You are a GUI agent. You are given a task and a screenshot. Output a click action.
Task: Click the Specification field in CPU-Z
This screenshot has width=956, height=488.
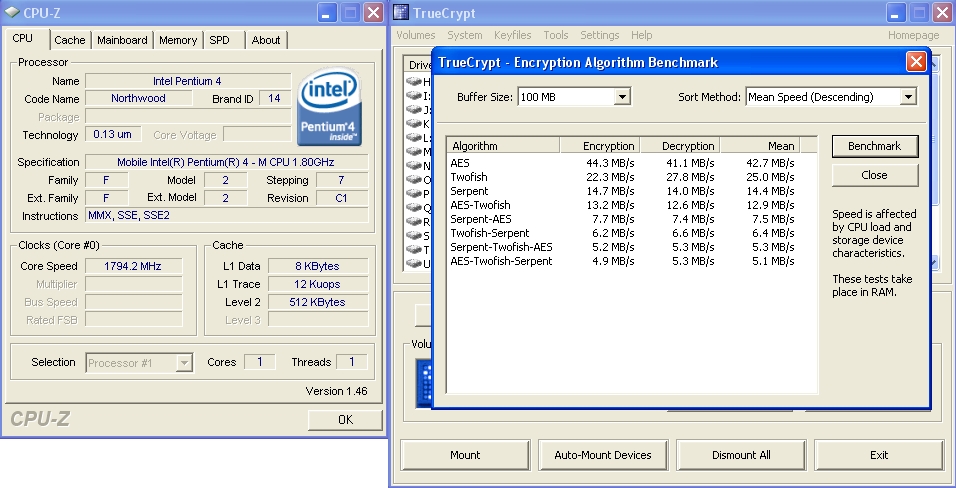tap(226, 162)
